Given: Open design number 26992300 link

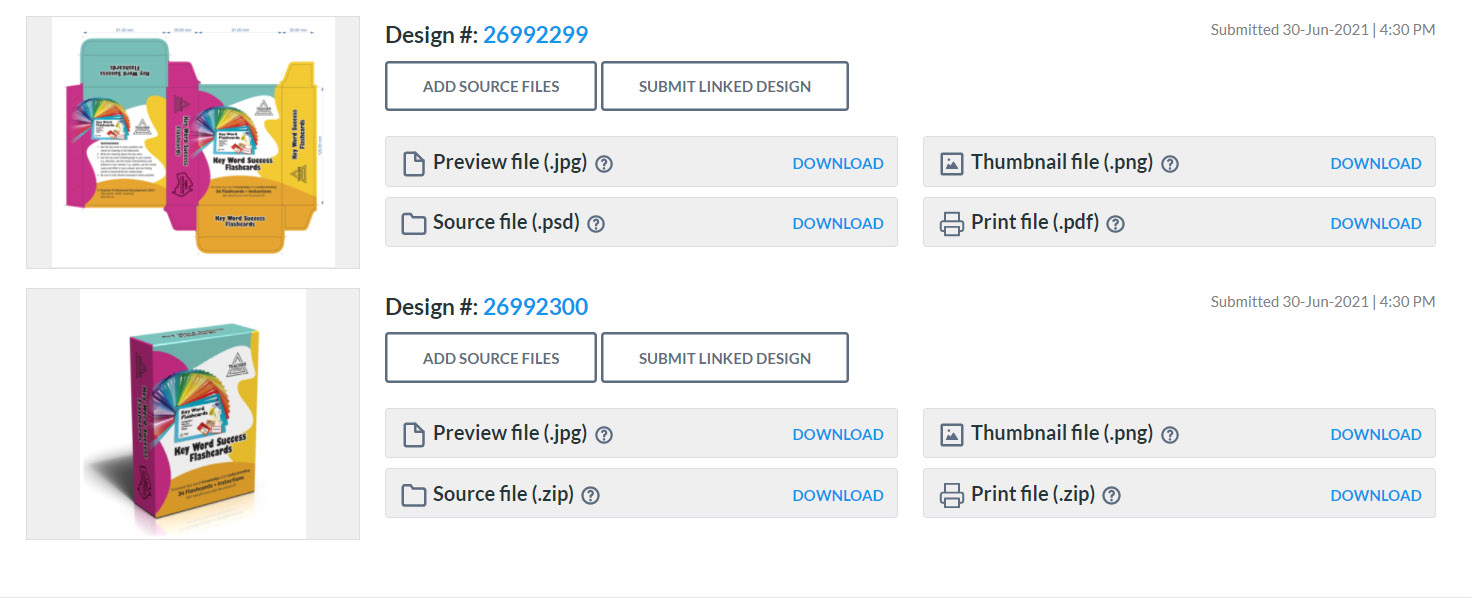Looking at the screenshot, I should tap(535, 307).
